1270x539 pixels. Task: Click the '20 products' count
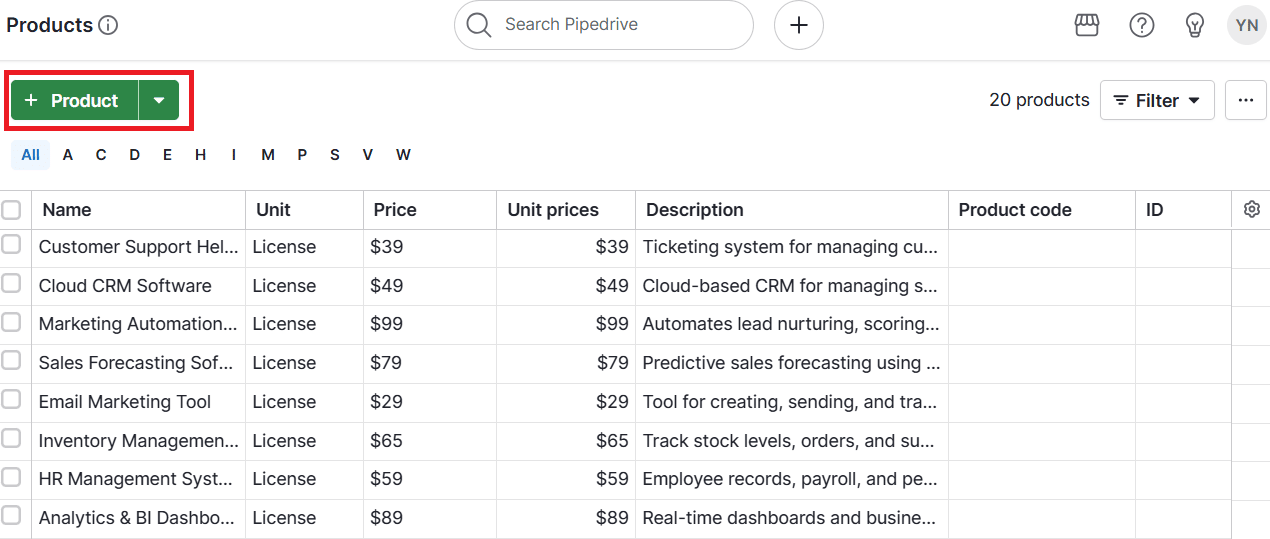[1039, 100]
